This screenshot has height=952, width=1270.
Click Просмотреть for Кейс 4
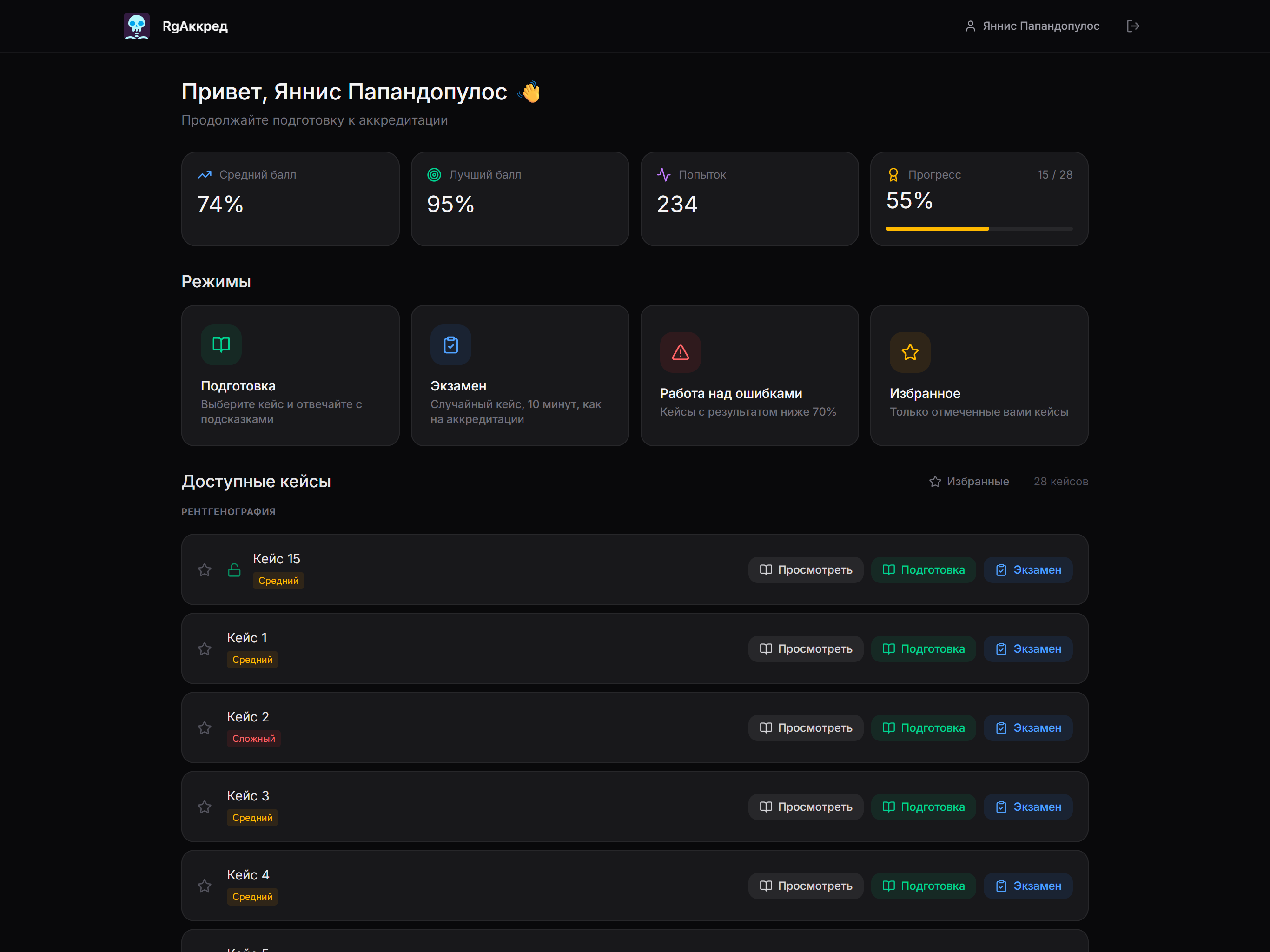(x=806, y=886)
